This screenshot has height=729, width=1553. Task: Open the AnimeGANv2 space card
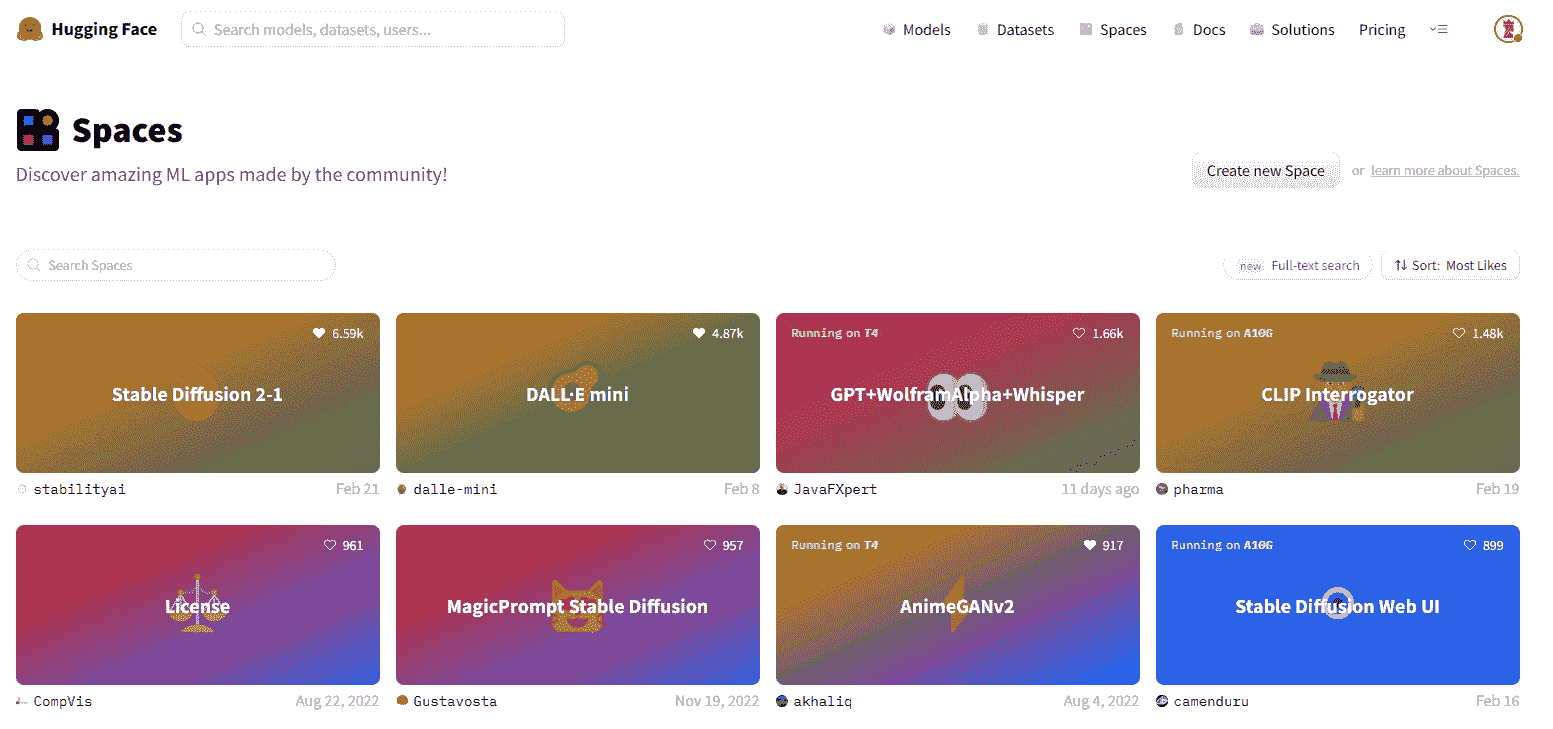958,605
